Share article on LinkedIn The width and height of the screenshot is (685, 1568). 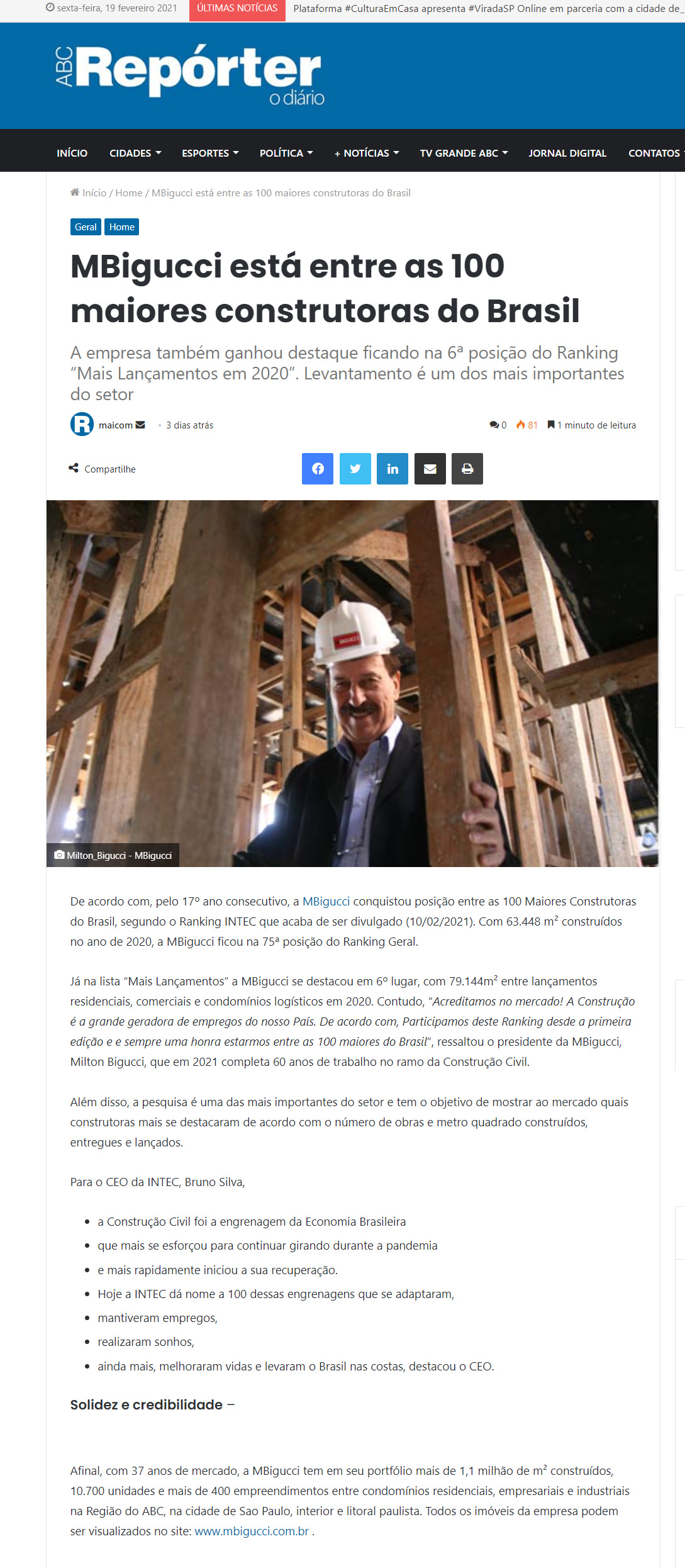[393, 469]
